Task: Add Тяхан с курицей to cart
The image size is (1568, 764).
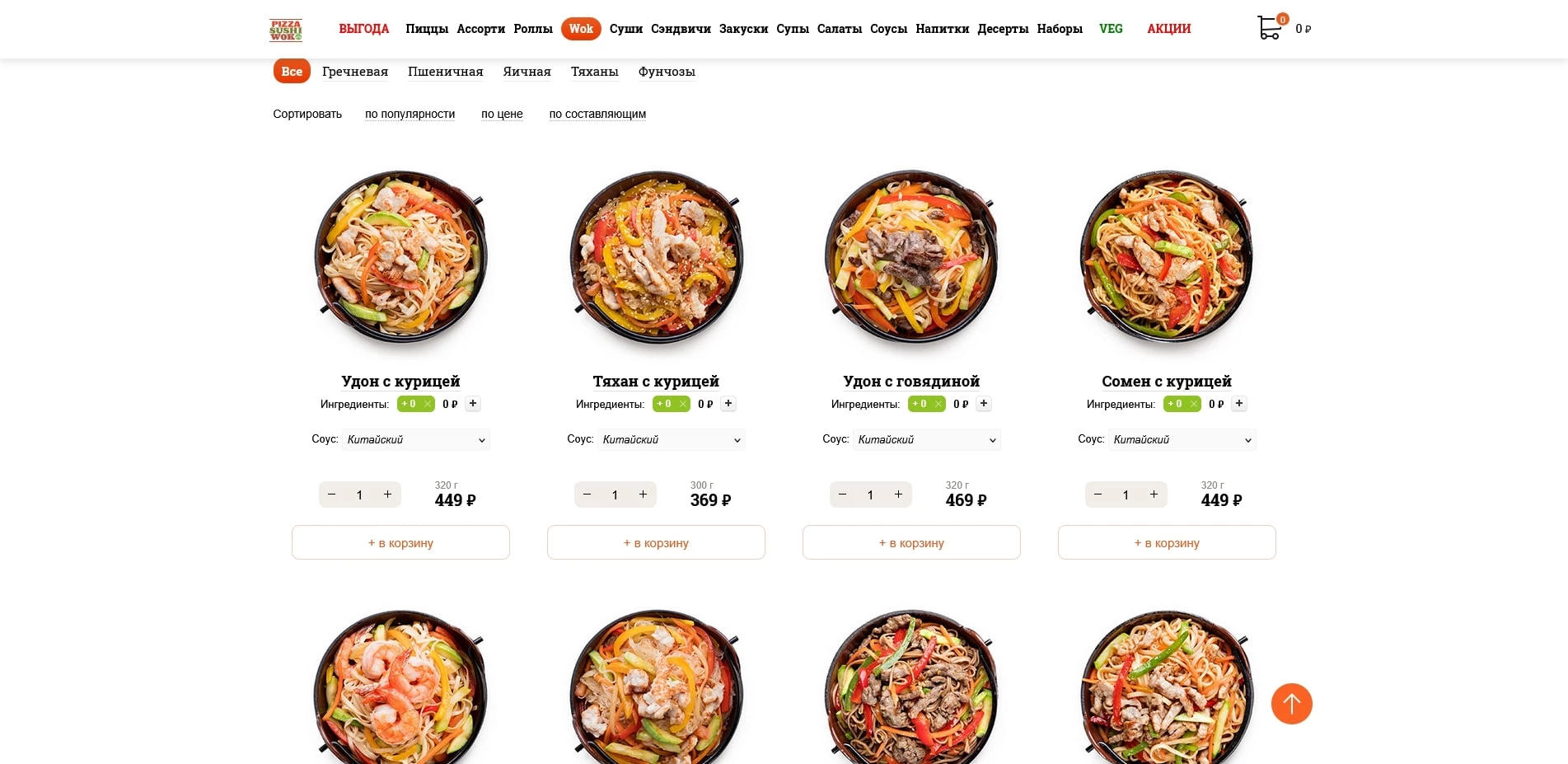Action: pyautogui.click(x=656, y=542)
